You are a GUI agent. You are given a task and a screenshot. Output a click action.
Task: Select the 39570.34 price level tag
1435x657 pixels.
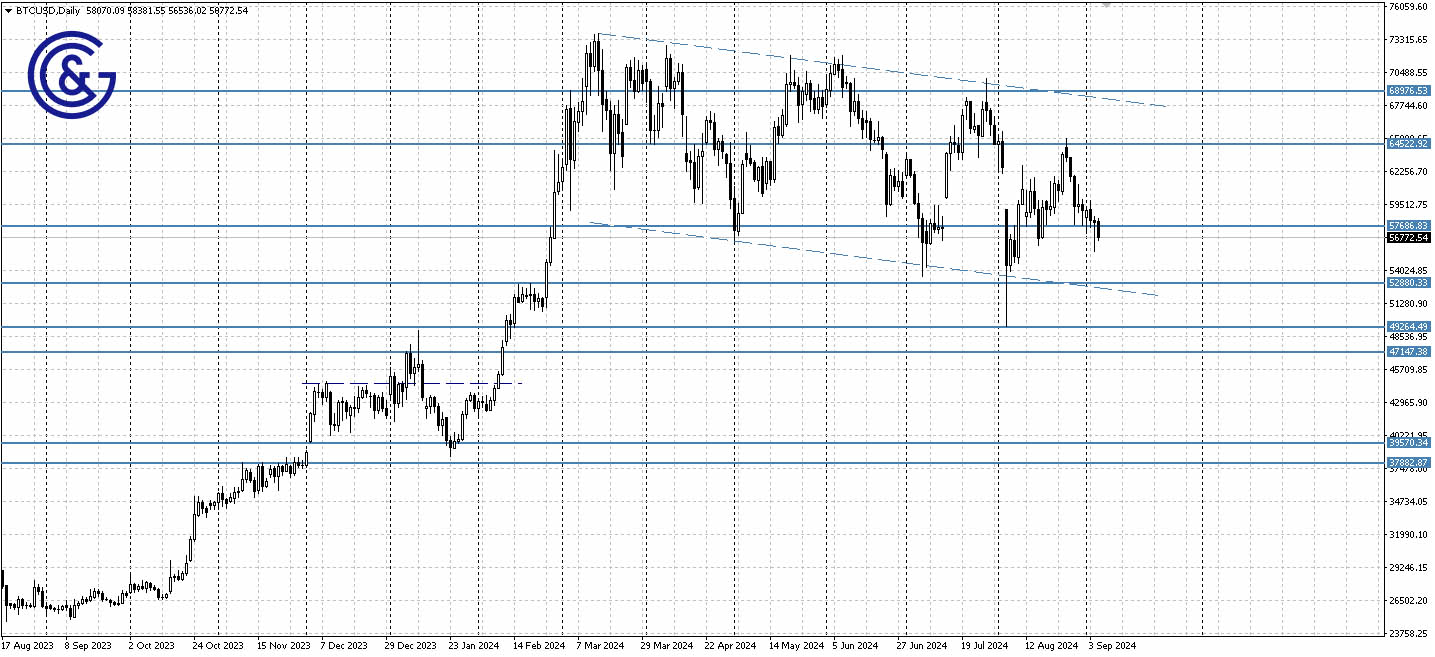[x=1408, y=441]
